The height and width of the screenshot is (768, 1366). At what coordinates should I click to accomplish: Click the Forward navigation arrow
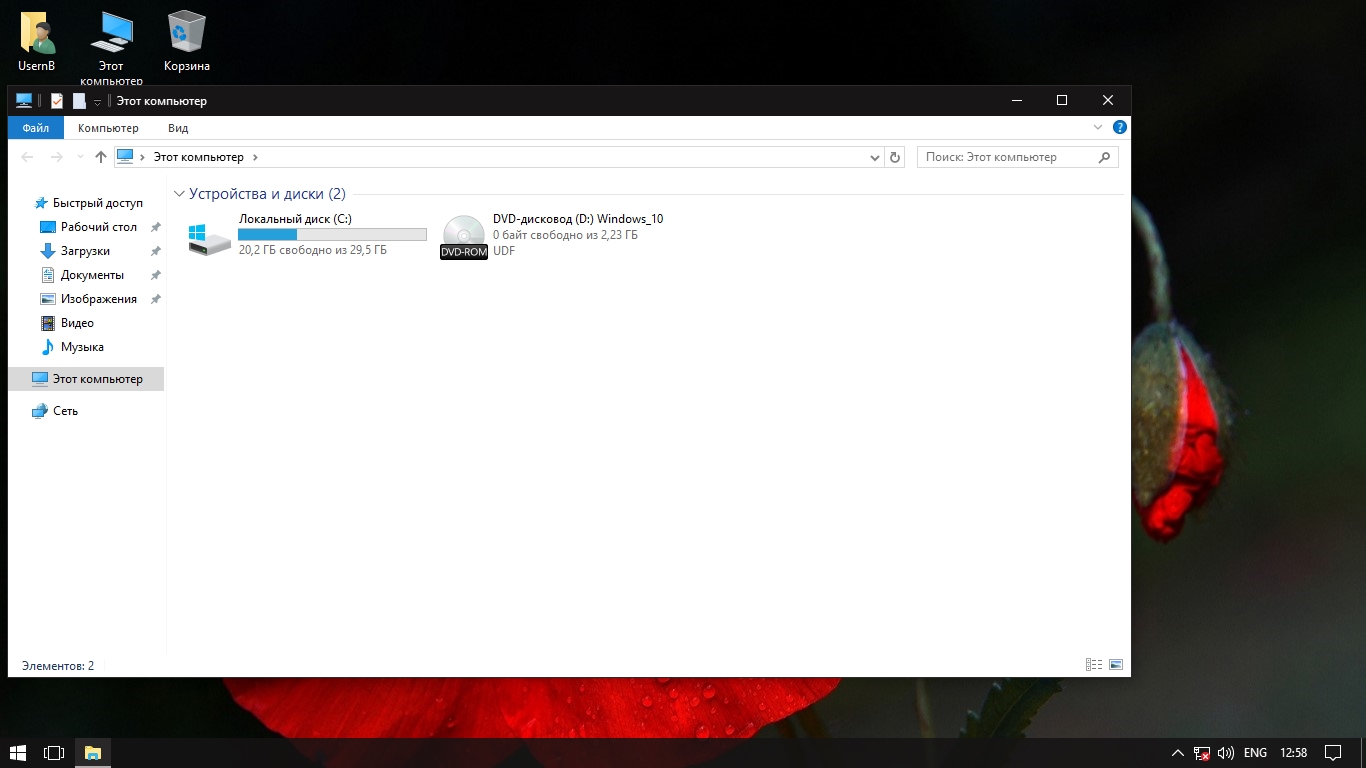click(57, 157)
